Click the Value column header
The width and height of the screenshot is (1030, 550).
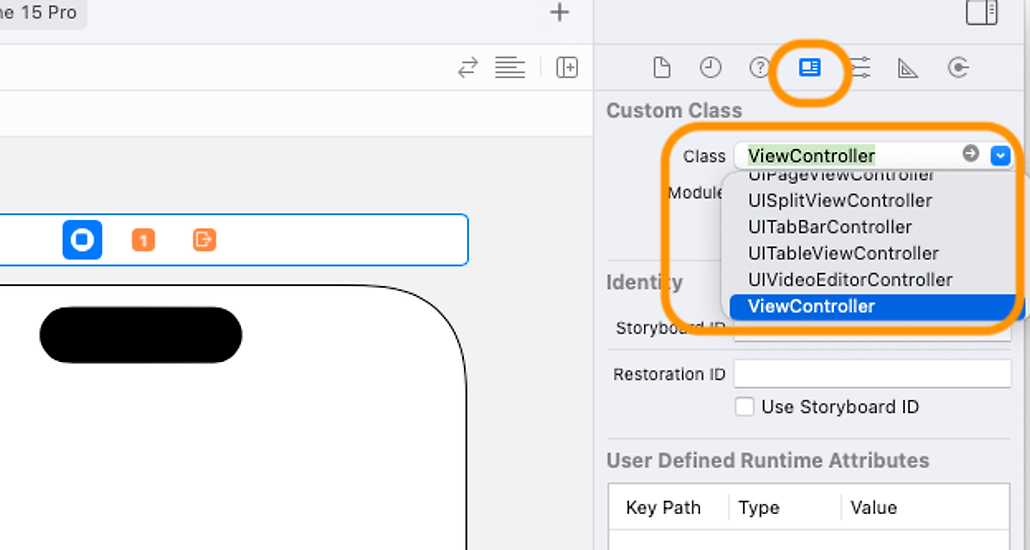click(x=874, y=508)
